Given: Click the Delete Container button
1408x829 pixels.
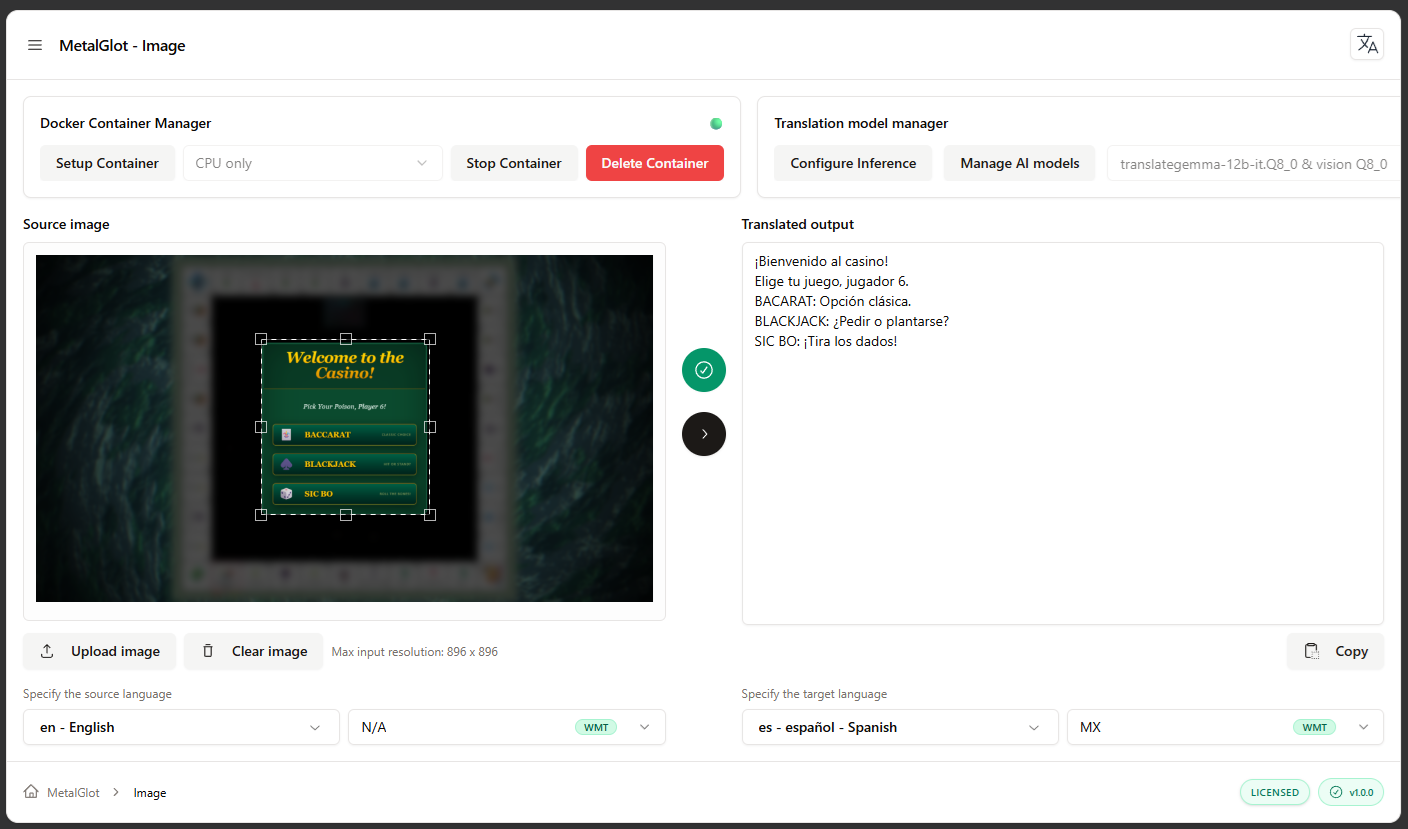Looking at the screenshot, I should [655, 162].
